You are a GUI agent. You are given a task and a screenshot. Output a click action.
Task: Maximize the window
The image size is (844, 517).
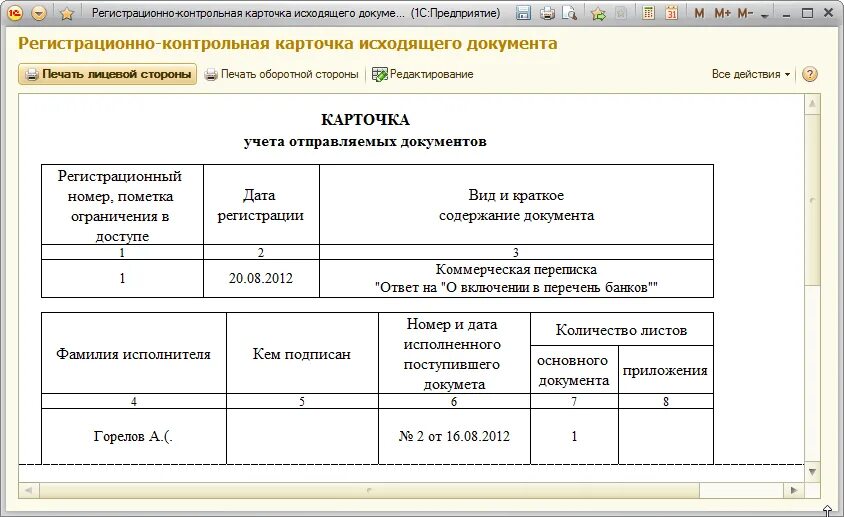pyautogui.click(x=807, y=13)
